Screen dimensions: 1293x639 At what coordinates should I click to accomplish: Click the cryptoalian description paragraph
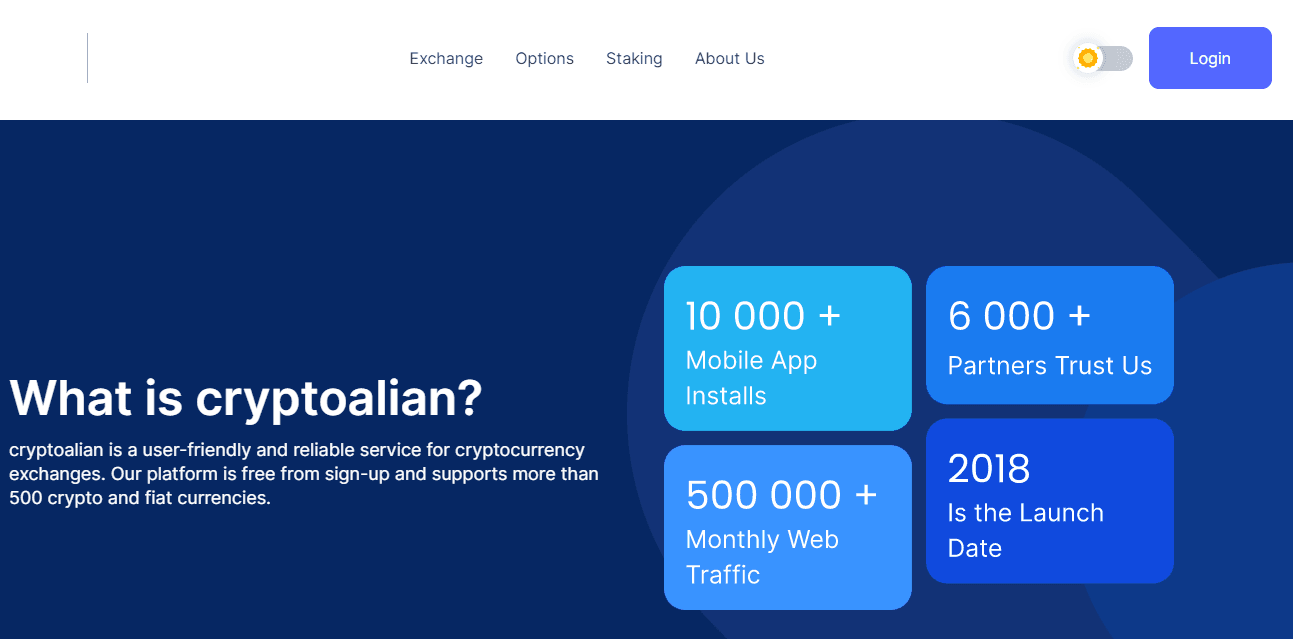click(303, 474)
